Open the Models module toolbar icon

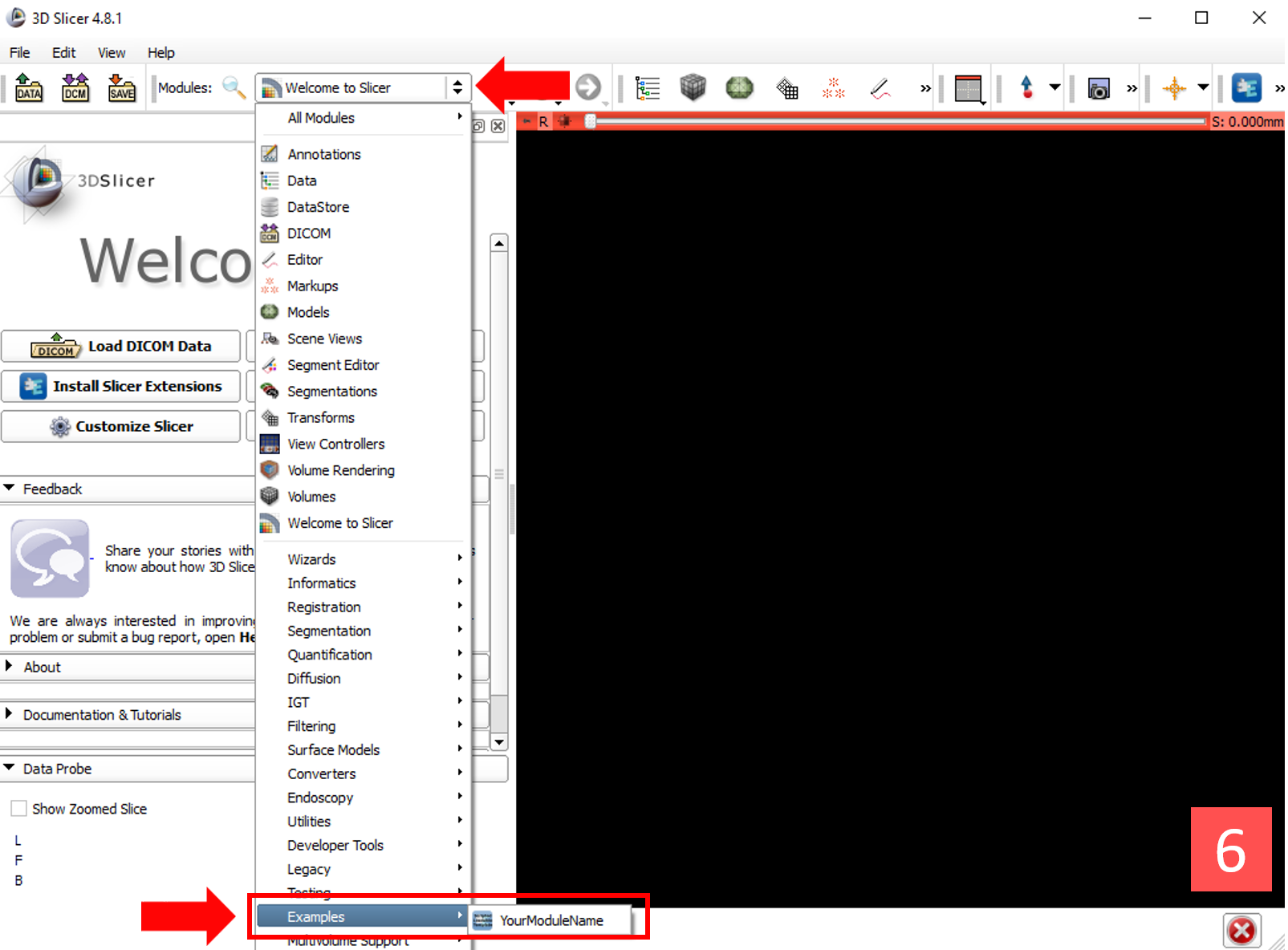click(x=739, y=87)
